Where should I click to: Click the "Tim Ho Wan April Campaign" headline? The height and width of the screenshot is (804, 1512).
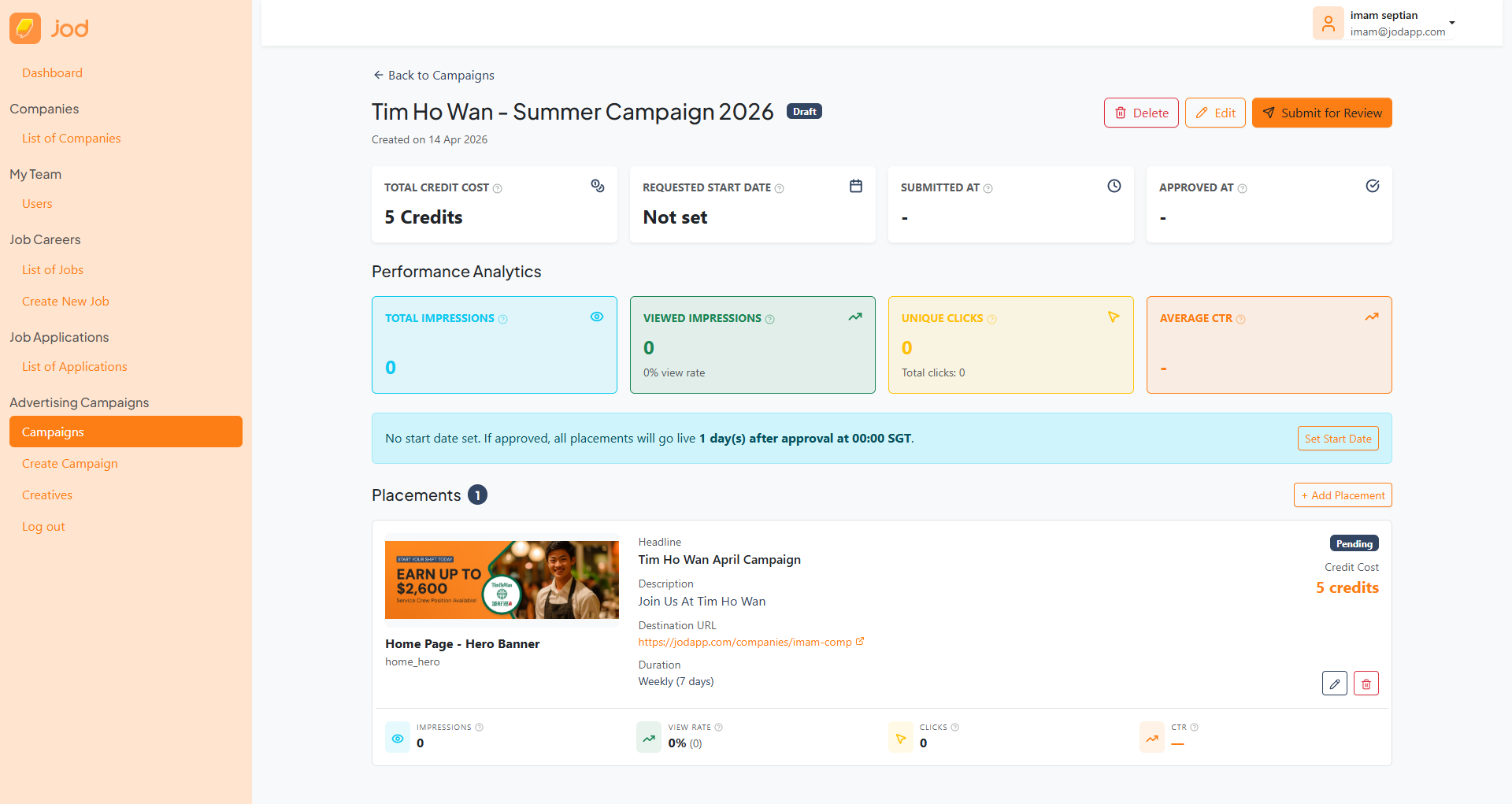pyautogui.click(x=720, y=560)
